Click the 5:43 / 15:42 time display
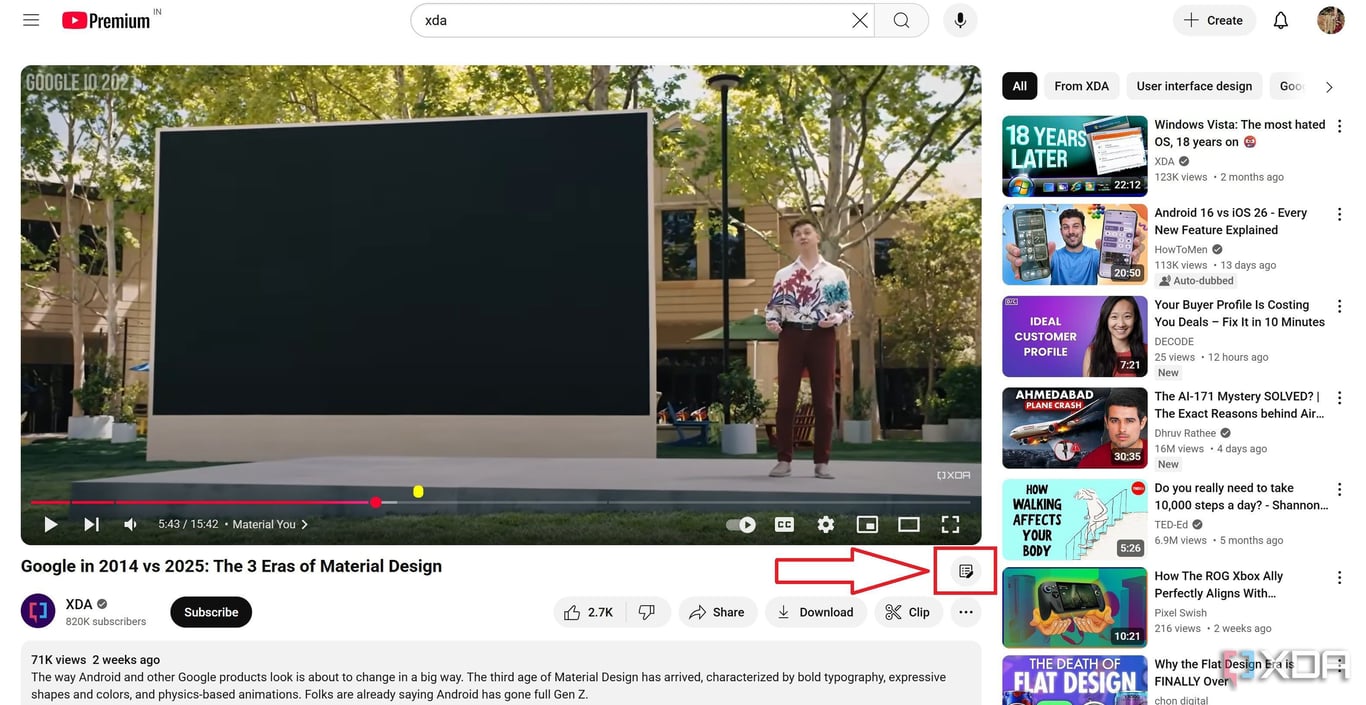The height and width of the screenshot is (705, 1366). [188, 524]
